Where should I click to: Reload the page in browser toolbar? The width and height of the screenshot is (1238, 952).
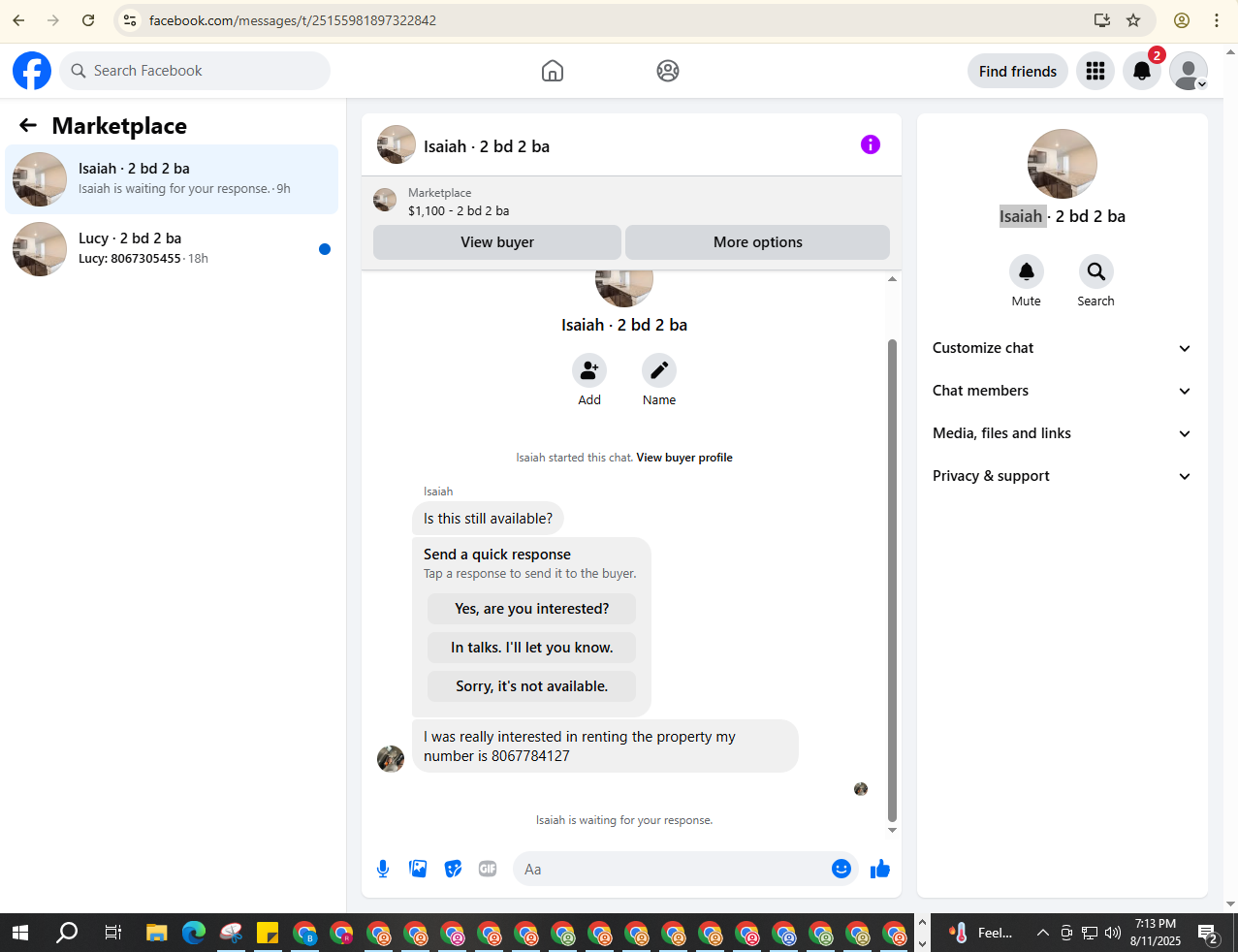pos(88,20)
